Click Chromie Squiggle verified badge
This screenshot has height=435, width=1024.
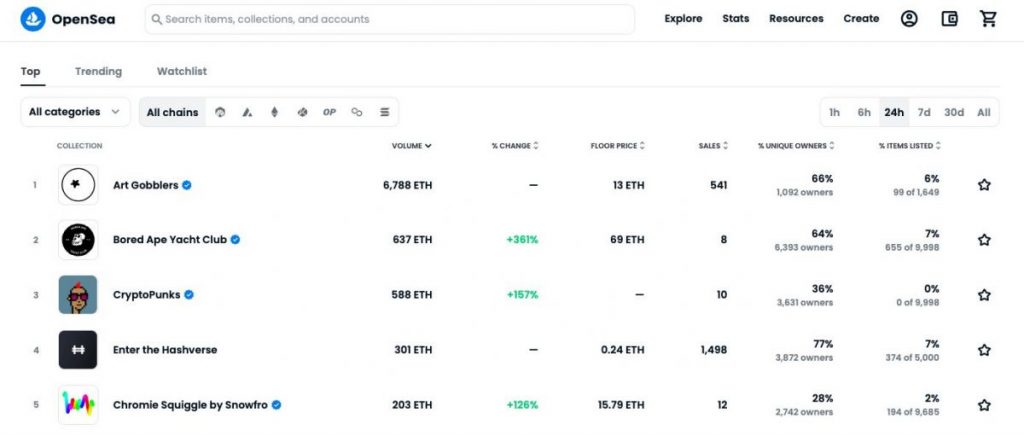(276, 405)
